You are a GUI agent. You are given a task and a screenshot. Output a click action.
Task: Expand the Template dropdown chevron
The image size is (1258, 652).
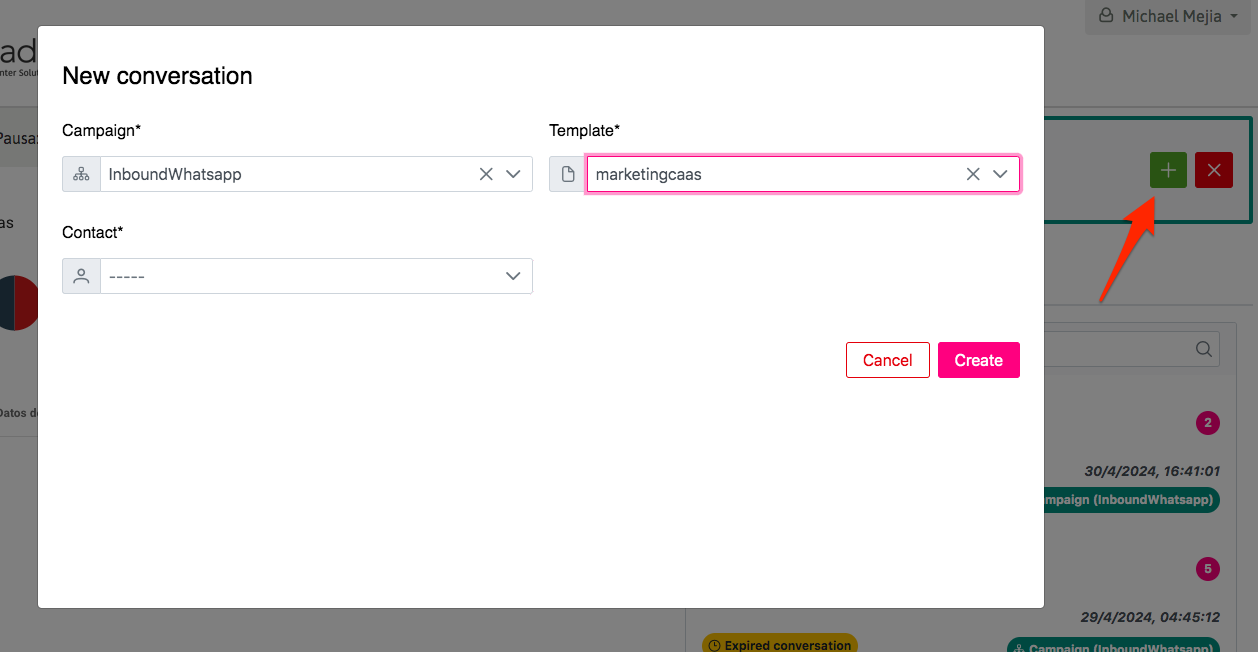click(x=1000, y=174)
